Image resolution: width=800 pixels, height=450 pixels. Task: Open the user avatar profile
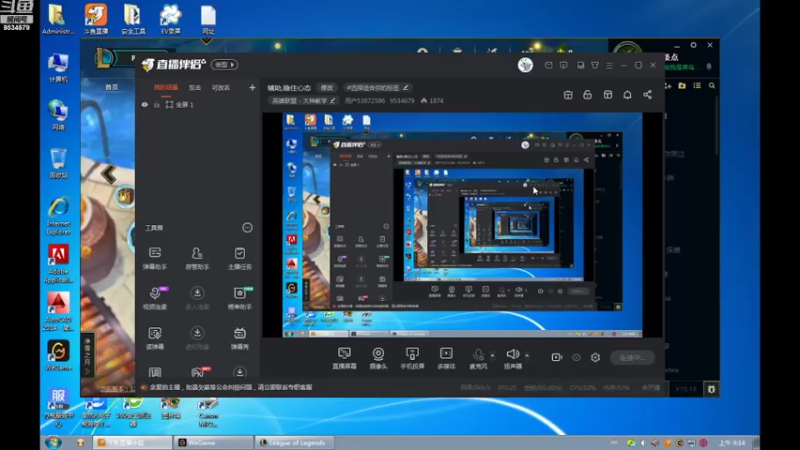pyautogui.click(x=526, y=65)
